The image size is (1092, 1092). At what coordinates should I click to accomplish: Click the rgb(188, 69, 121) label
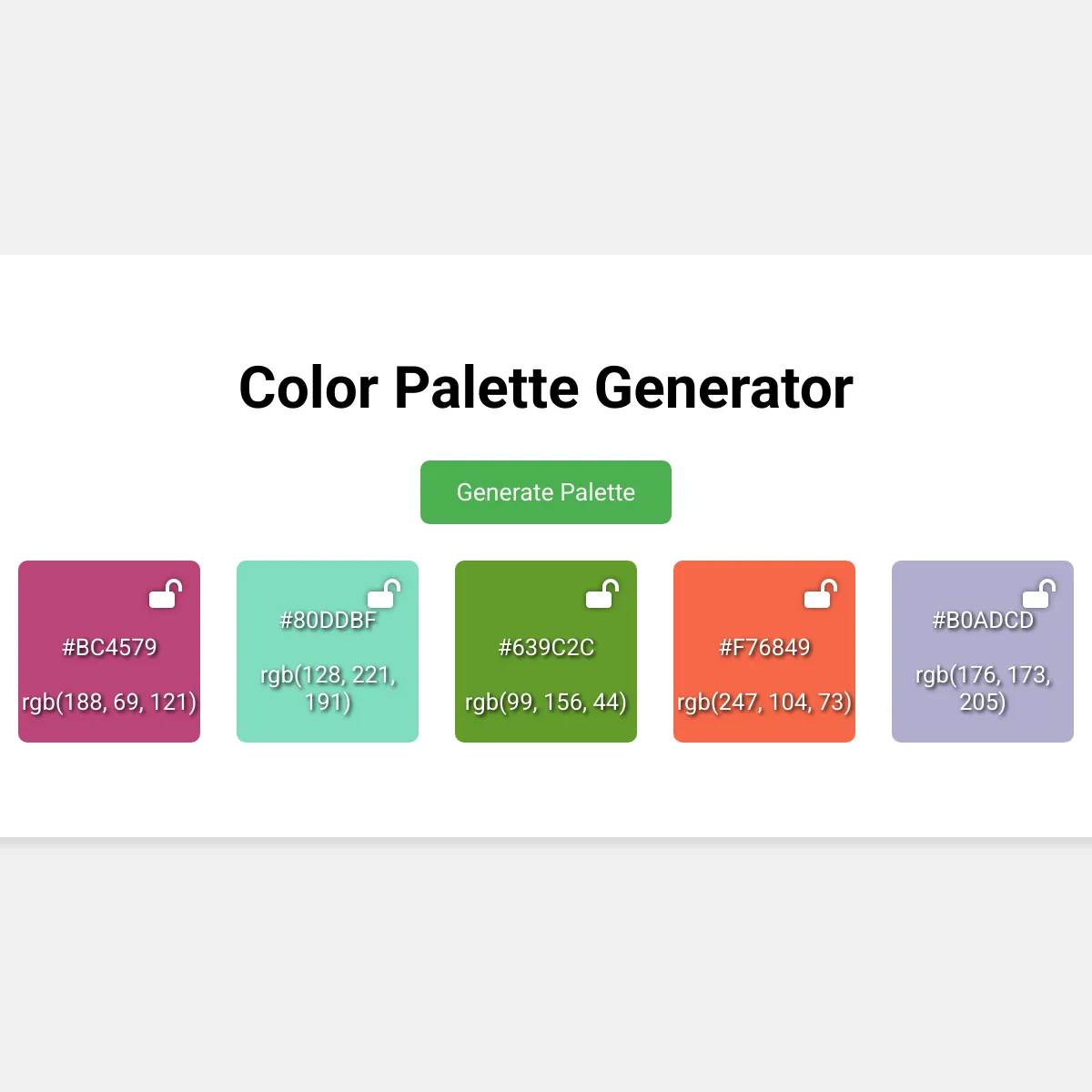point(109,703)
